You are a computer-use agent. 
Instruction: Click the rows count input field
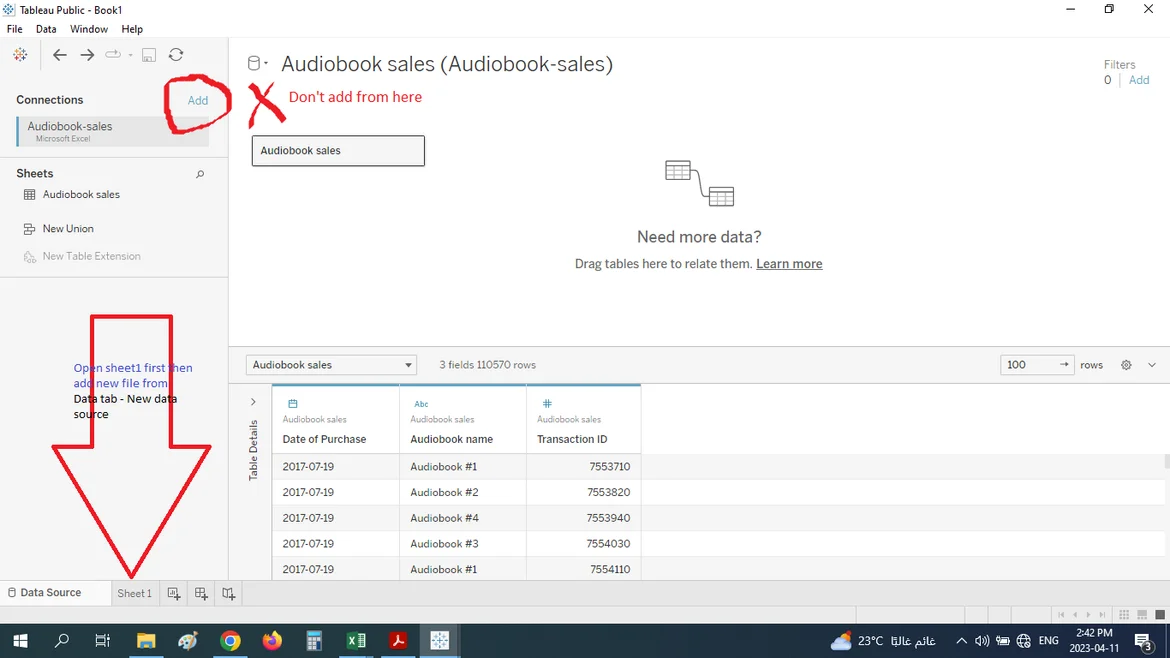(x=1028, y=365)
